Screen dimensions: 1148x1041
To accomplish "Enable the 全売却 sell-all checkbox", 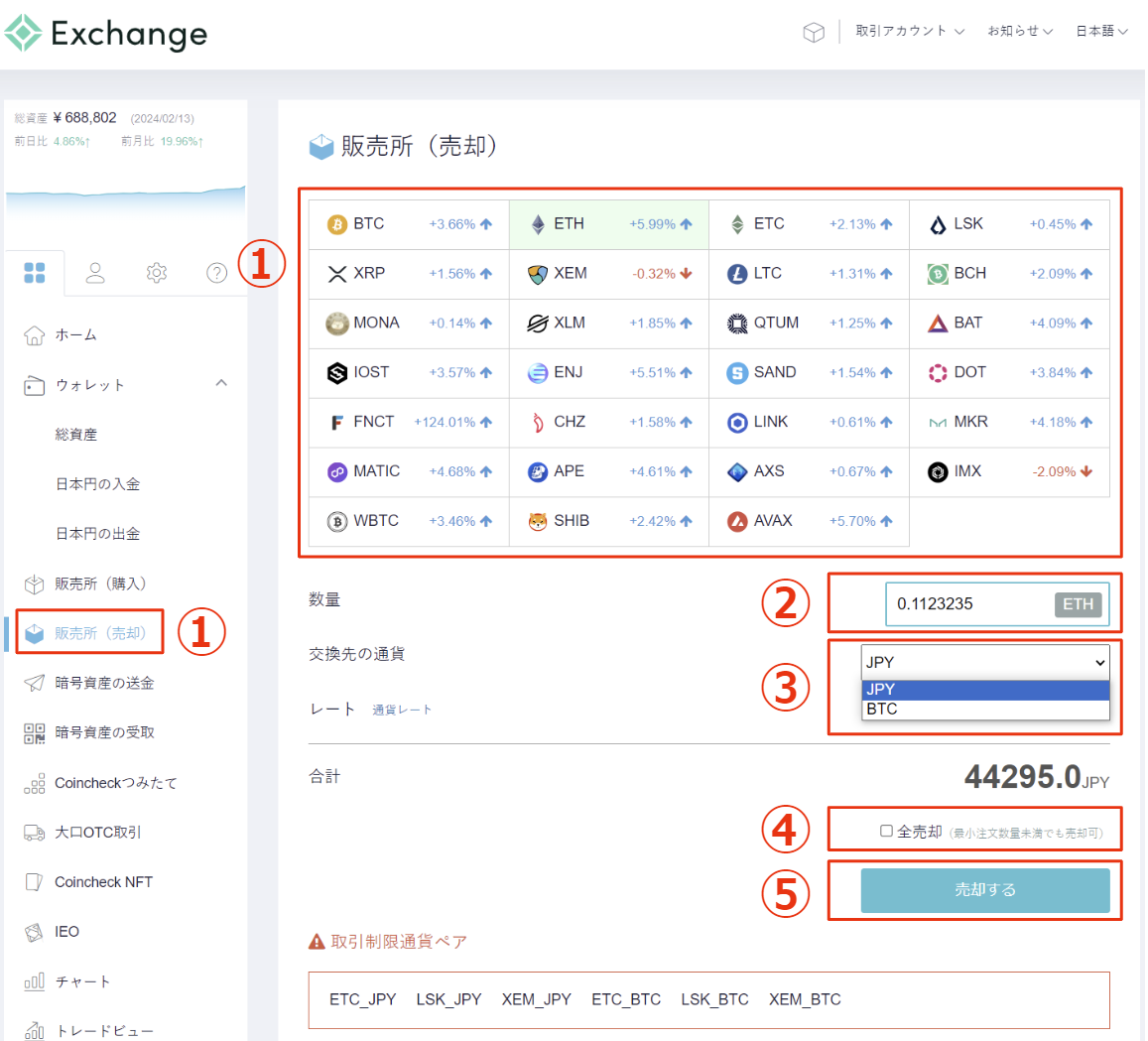I will [x=886, y=832].
